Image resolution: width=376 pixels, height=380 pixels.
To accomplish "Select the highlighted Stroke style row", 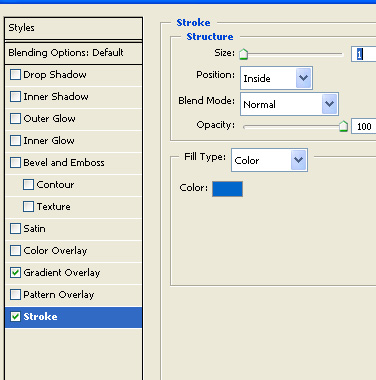I will [74, 317].
